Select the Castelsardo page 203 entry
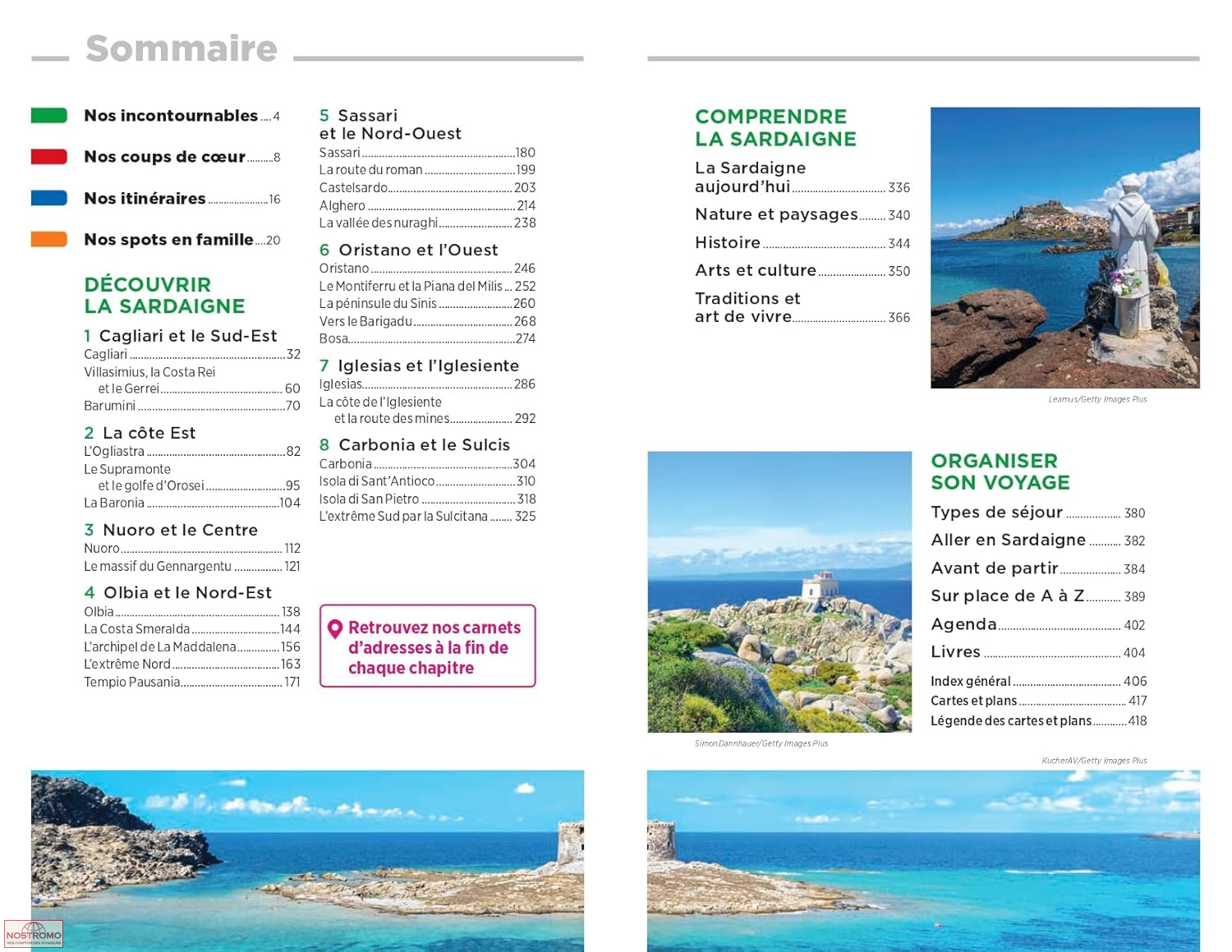 pyautogui.click(x=427, y=187)
